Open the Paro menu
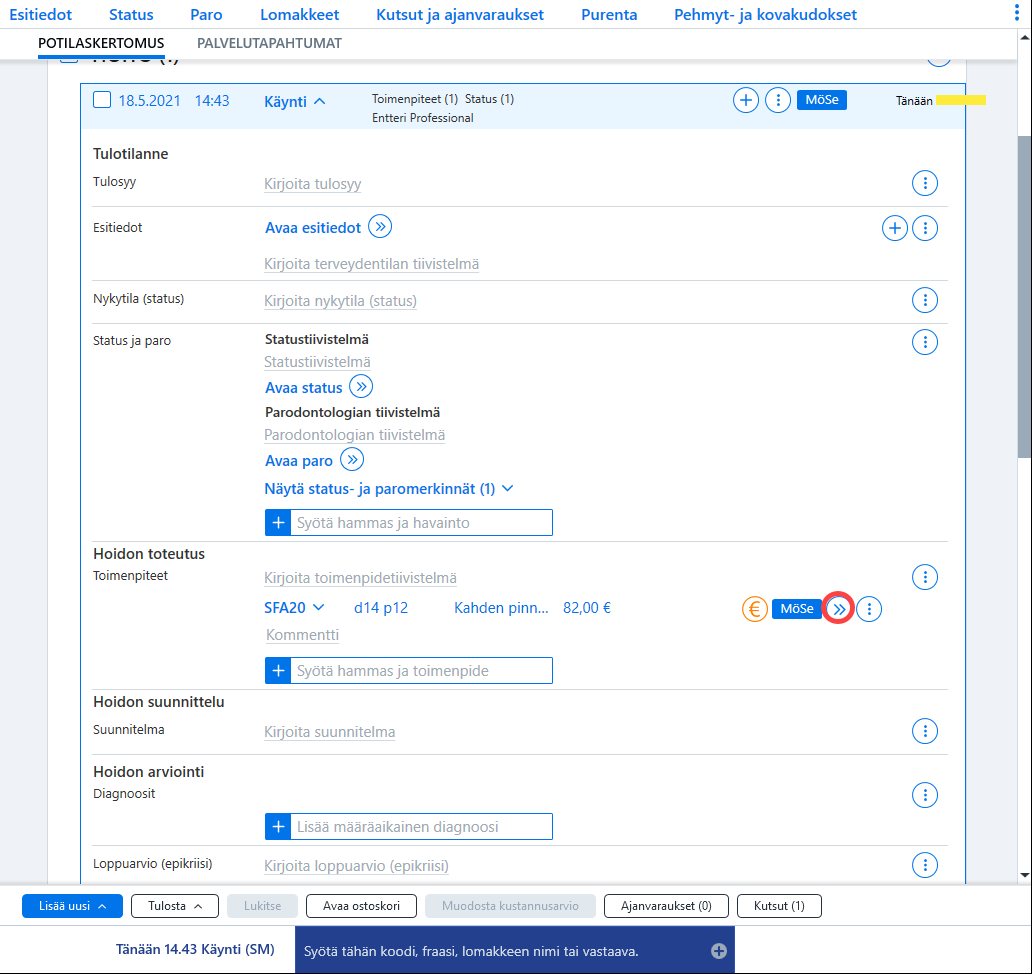Image resolution: width=1032 pixels, height=974 pixels. pyautogui.click(x=206, y=14)
